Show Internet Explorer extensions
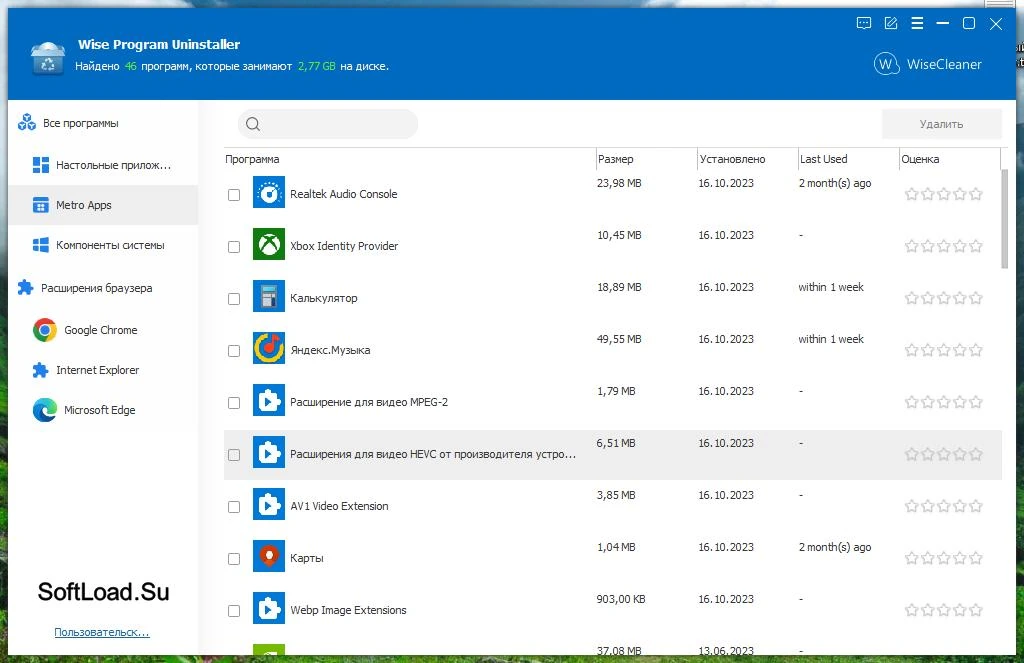The height and width of the screenshot is (663, 1024). pyautogui.click(x=103, y=370)
